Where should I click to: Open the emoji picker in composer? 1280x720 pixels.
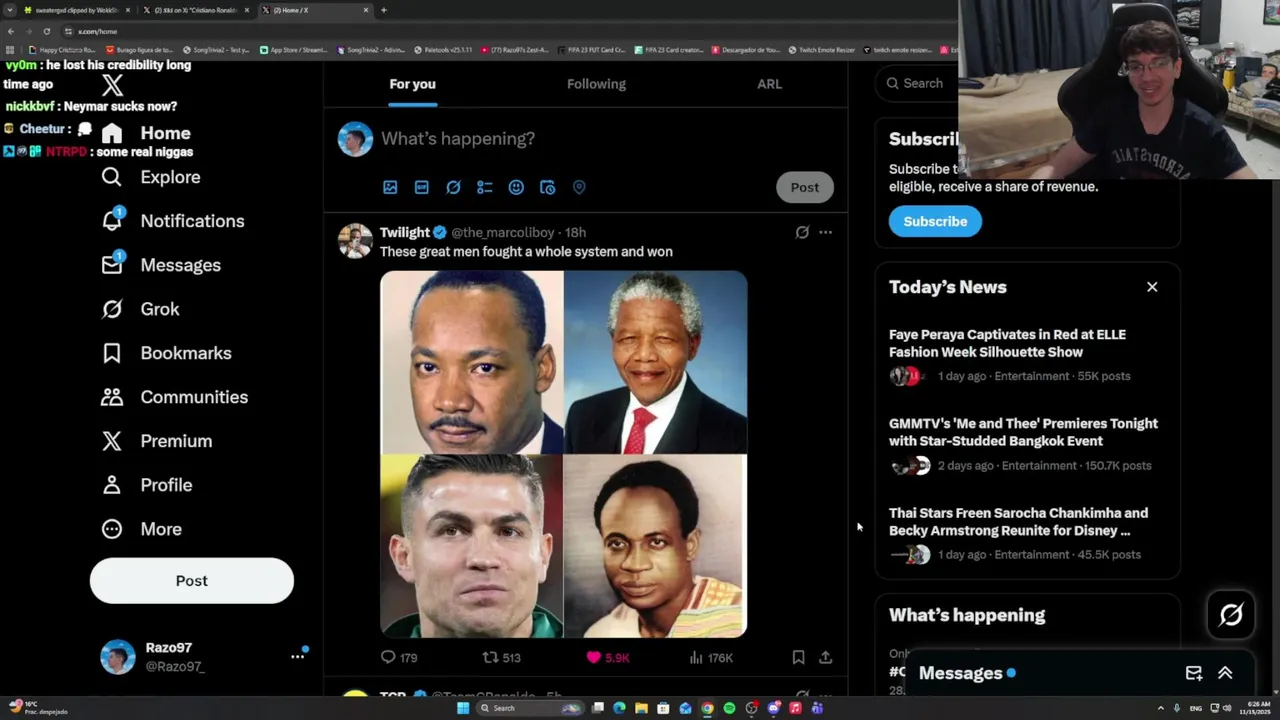pos(516,187)
